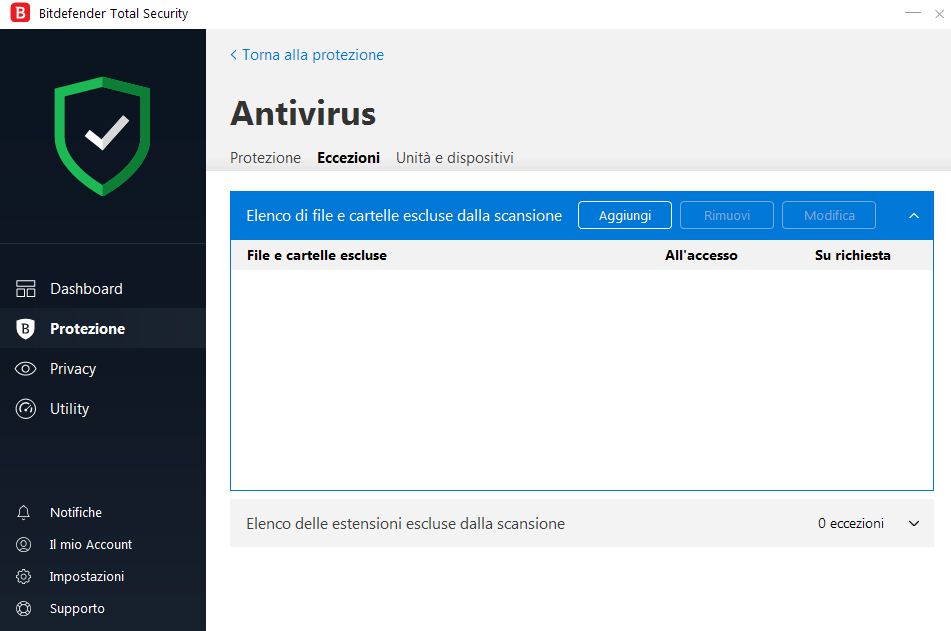Click the All'accesso column header
Image resolution: width=951 pixels, height=631 pixels.
click(x=701, y=255)
